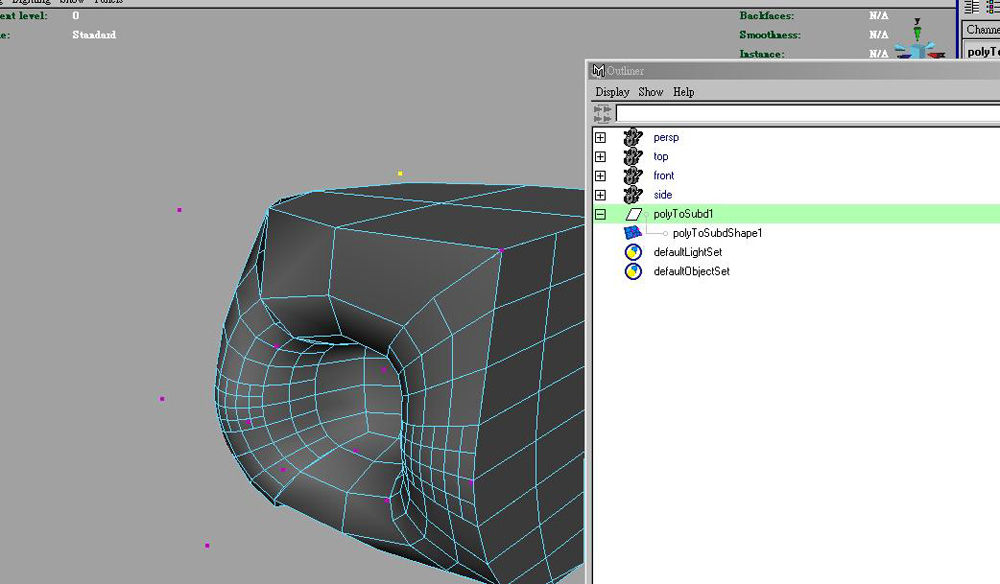Expand the side camera node

click(600, 195)
